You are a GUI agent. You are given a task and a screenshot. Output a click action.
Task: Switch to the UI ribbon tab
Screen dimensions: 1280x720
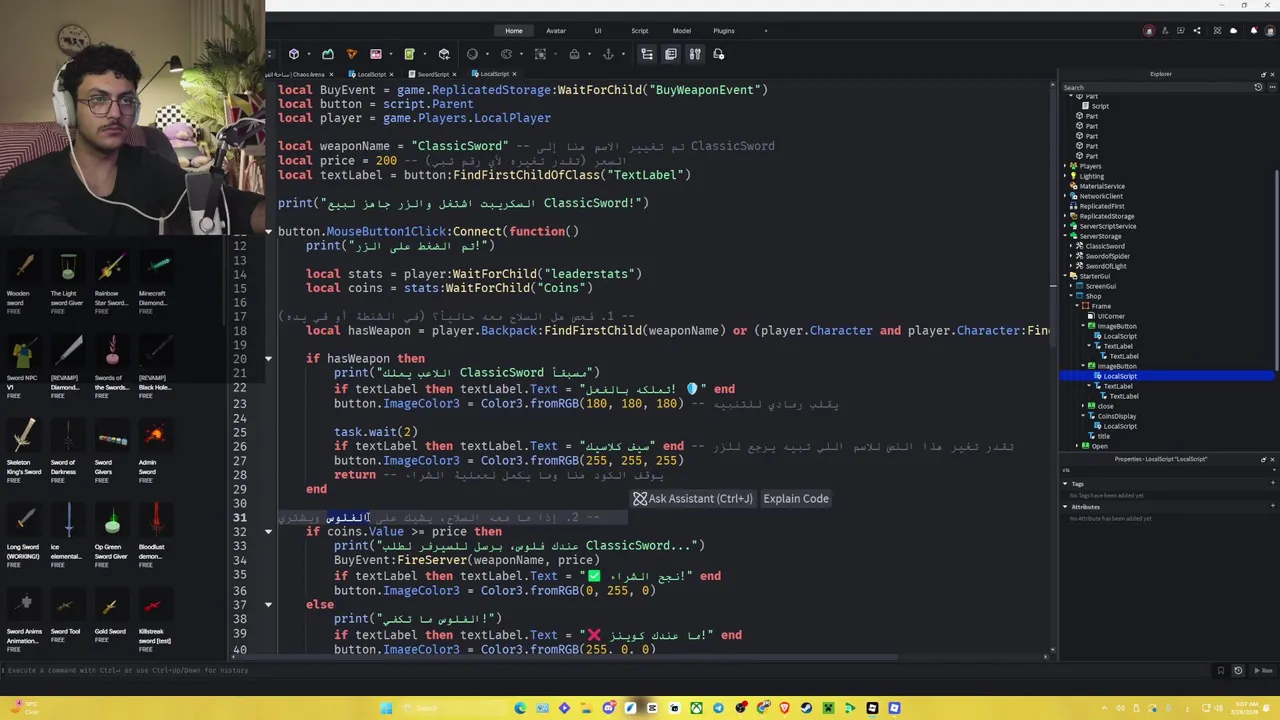click(598, 31)
